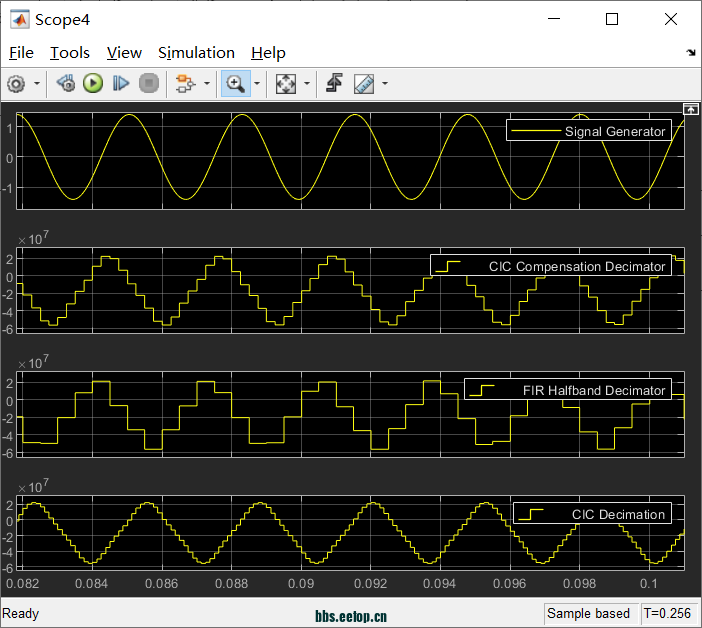Click the maximize axes icon on plot
Image resolution: width=702 pixels, height=628 pixels.
click(690, 109)
